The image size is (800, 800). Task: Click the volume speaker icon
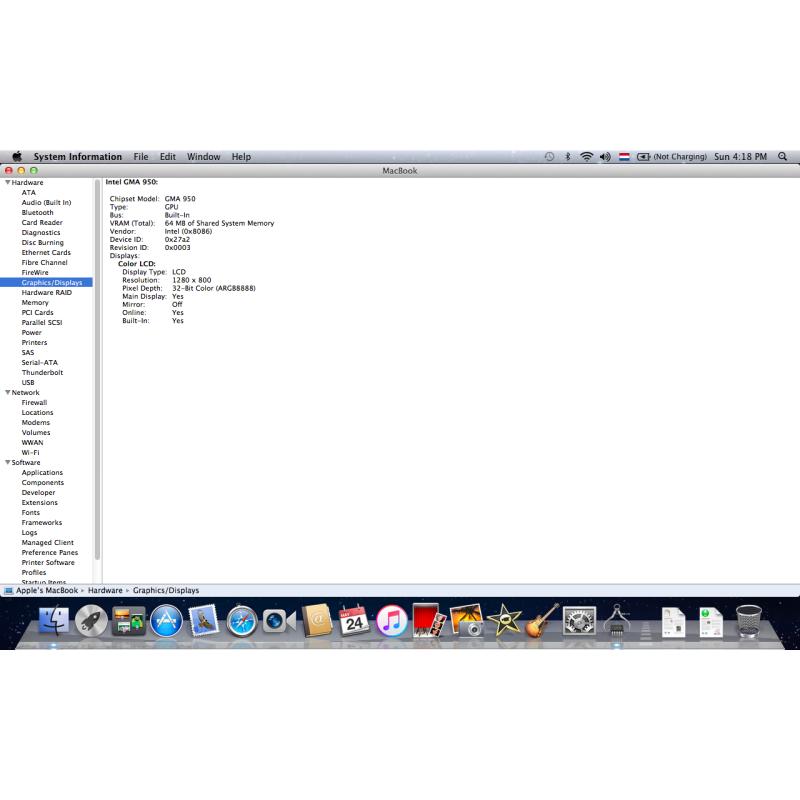tap(605, 157)
